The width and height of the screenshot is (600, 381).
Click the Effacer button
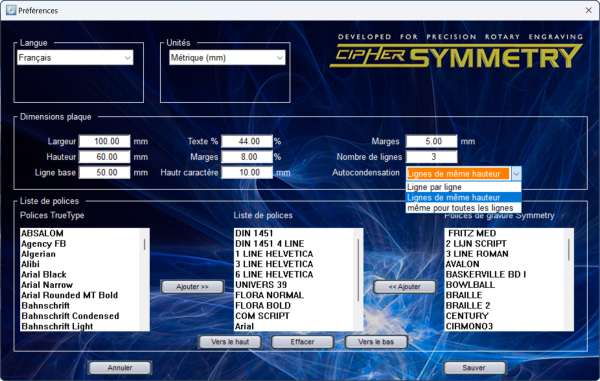pos(302,342)
